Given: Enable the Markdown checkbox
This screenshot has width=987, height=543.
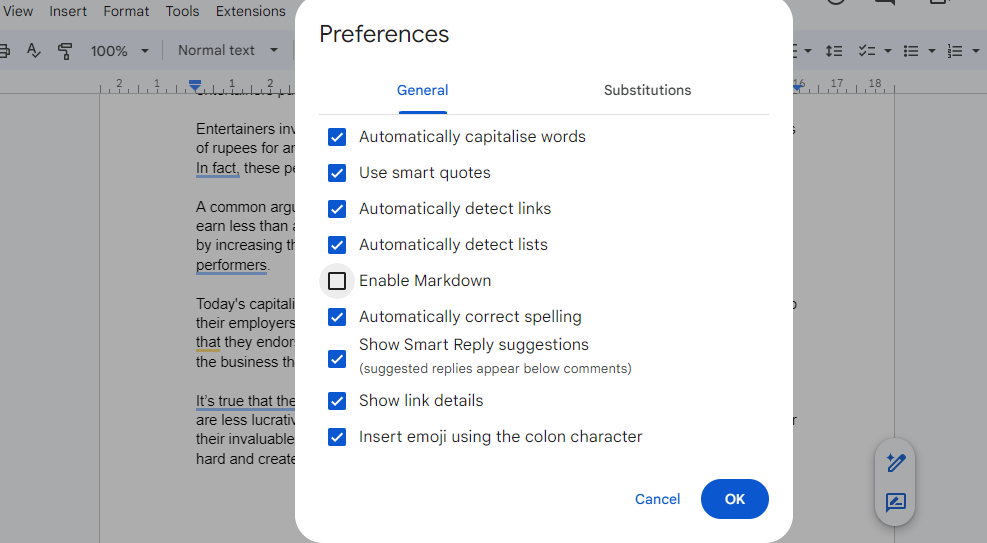Looking at the screenshot, I should tap(337, 281).
